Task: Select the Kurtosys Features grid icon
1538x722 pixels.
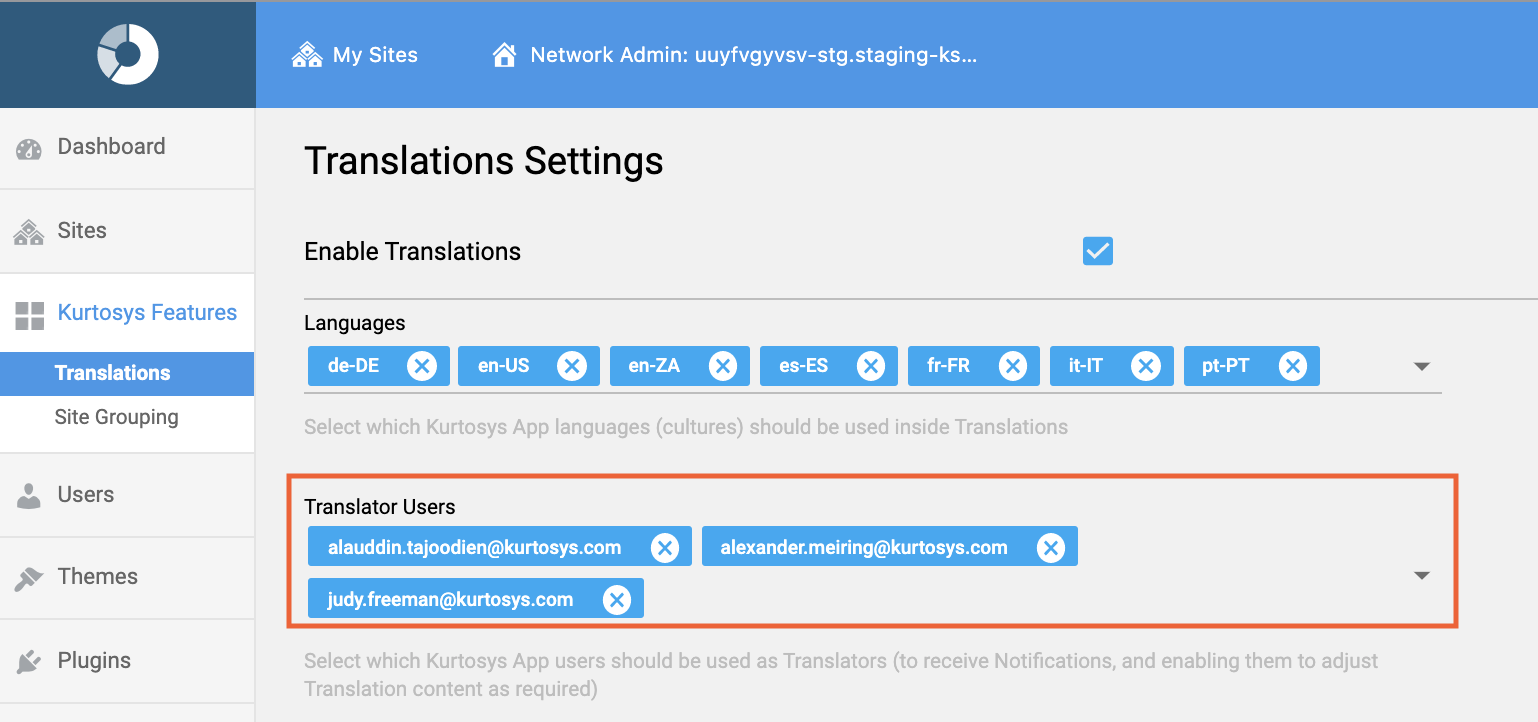Action: point(28,312)
